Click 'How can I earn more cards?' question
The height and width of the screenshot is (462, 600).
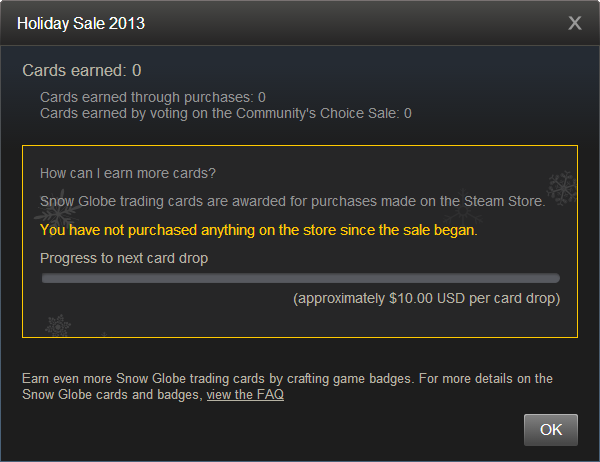point(129,172)
